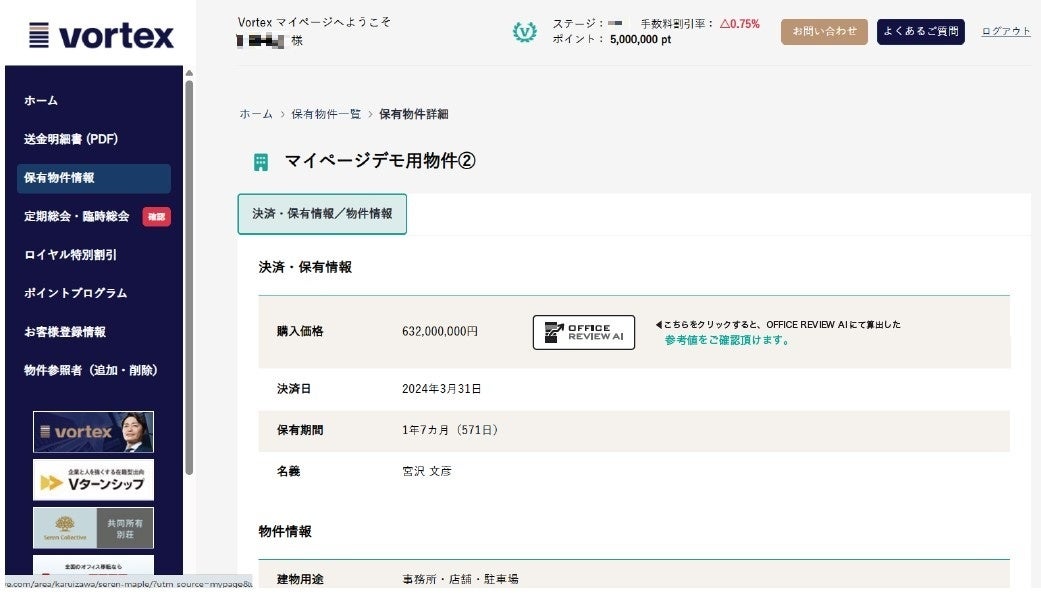Viewport: 1041px width, 596px height.
Task: Click the building icon beside property title
Action: click(x=261, y=162)
